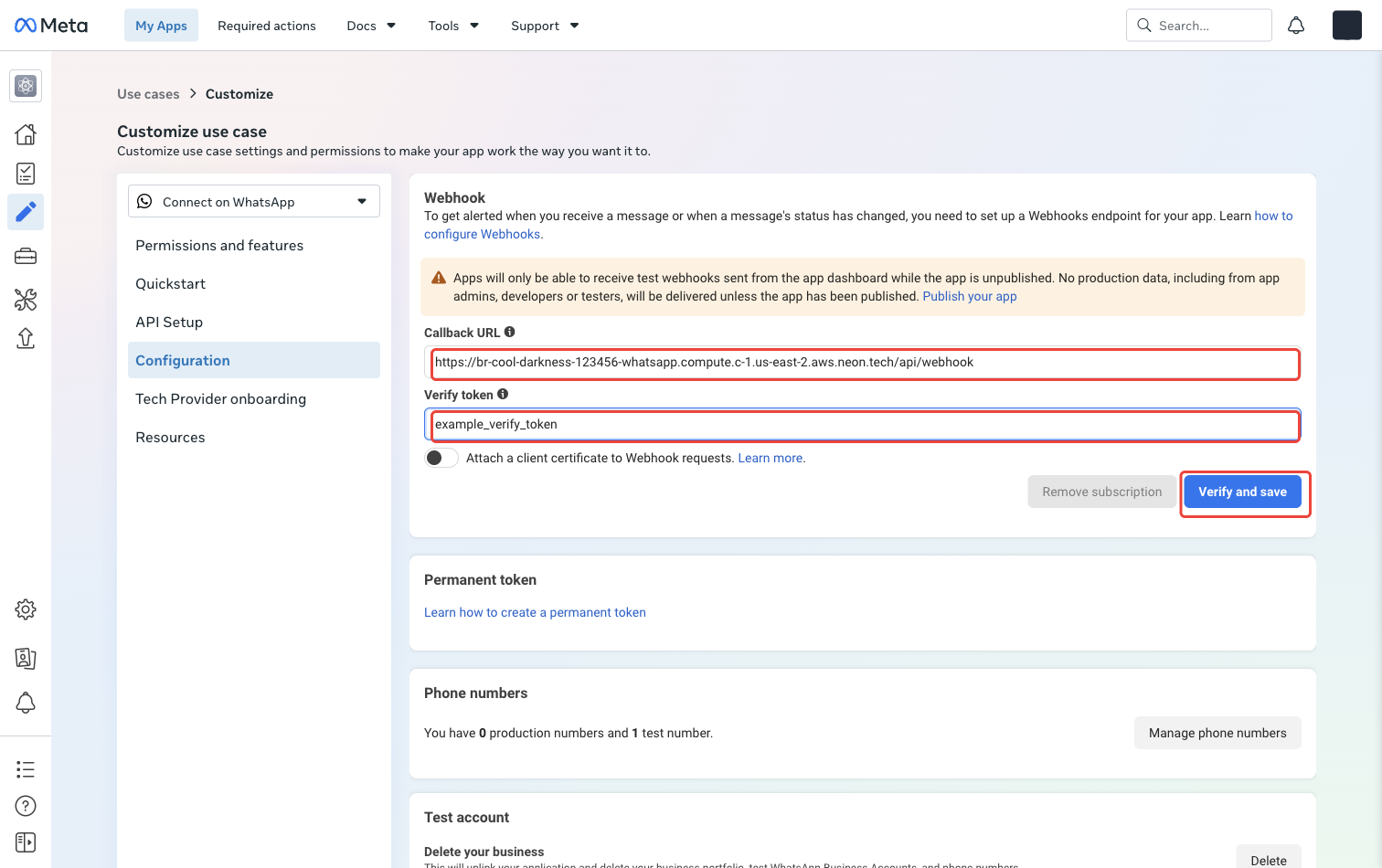The width and height of the screenshot is (1382, 868).
Task: Select the Configuration section
Action: 254,360
